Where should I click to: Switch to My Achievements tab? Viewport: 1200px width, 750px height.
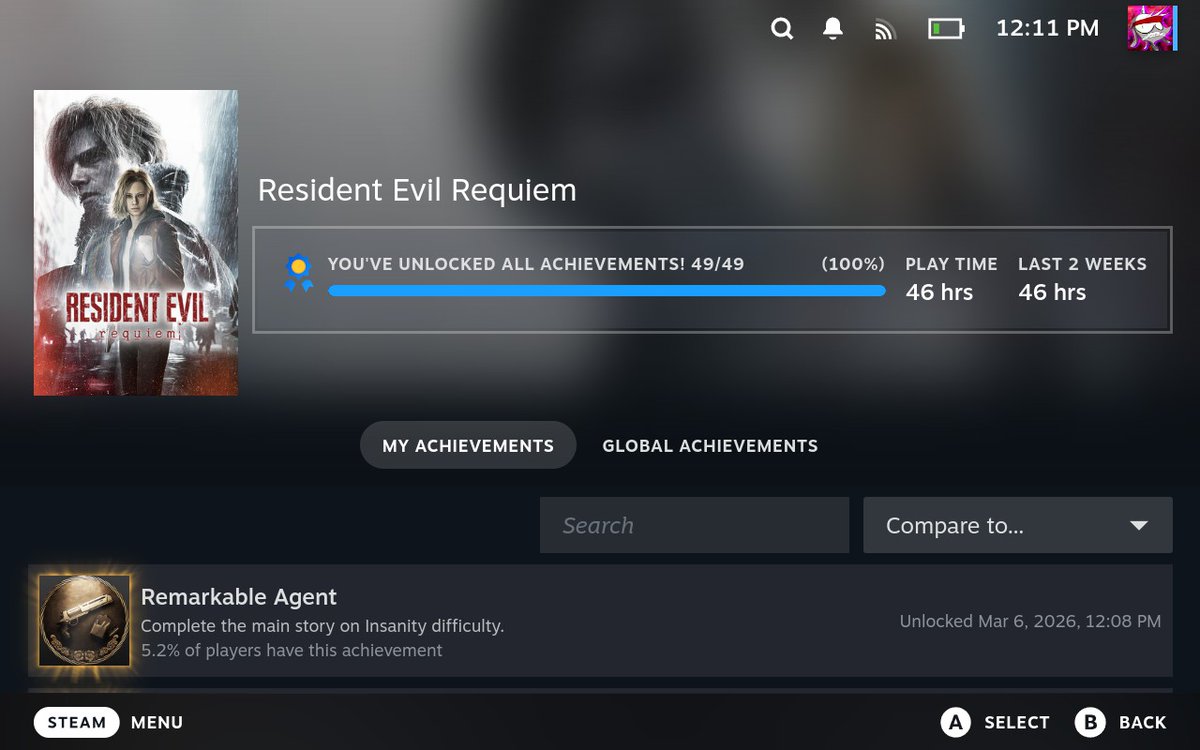coord(468,445)
